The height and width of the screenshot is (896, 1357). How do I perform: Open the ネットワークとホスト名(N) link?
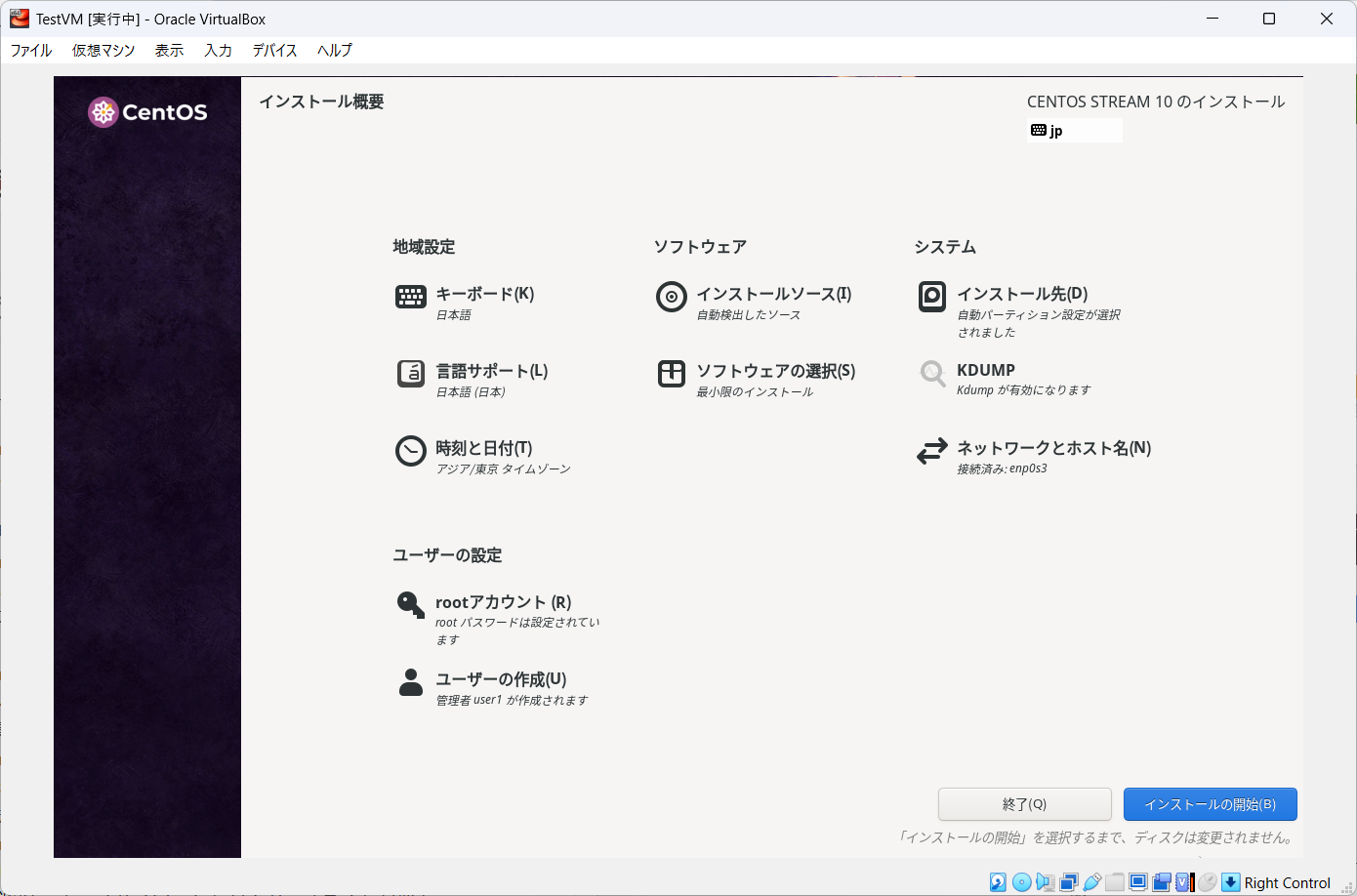(1054, 448)
